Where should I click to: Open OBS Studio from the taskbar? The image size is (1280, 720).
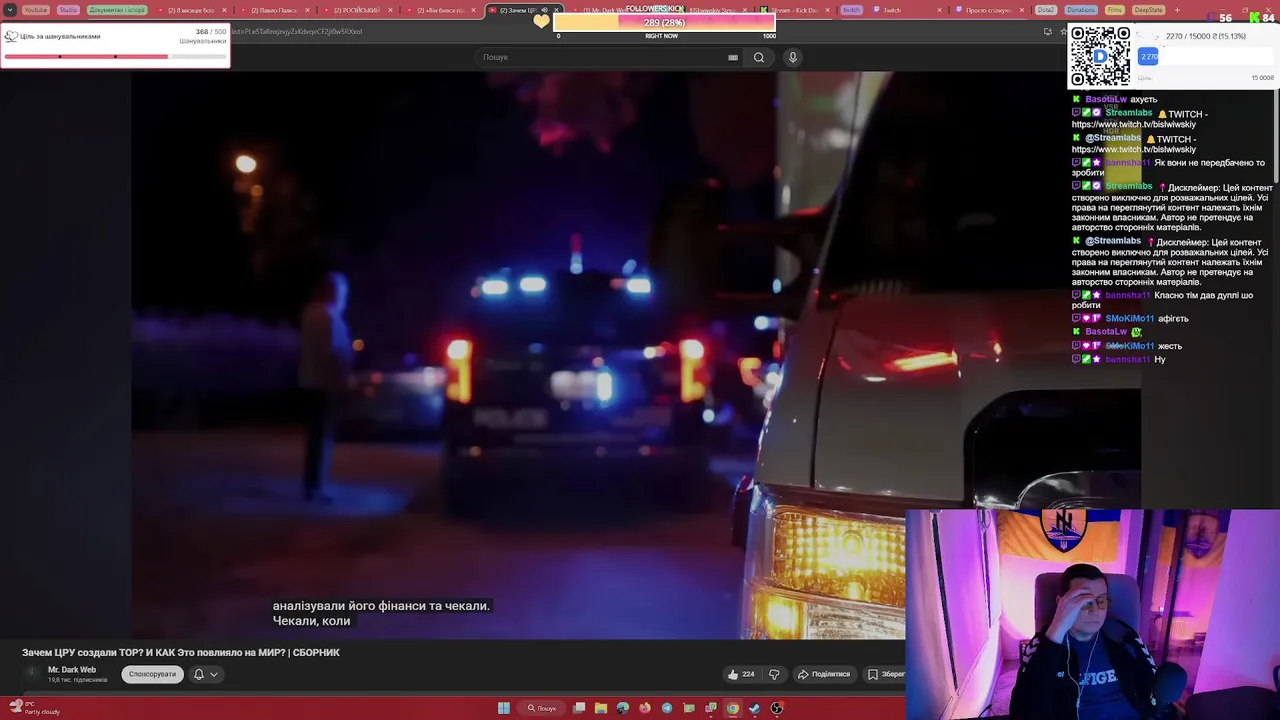(x=777, y=708)
